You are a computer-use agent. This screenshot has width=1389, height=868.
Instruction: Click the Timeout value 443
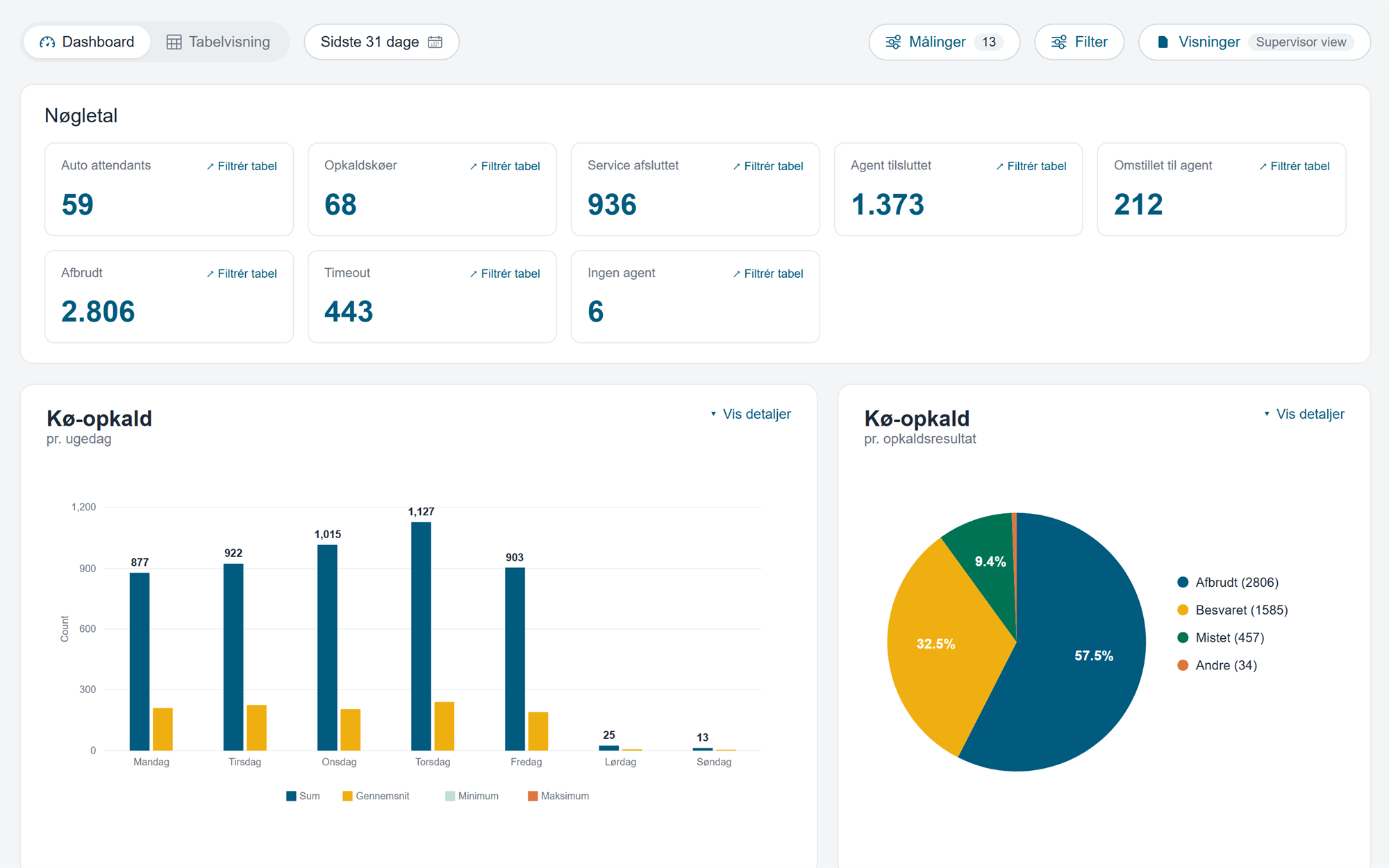[349, 311]
